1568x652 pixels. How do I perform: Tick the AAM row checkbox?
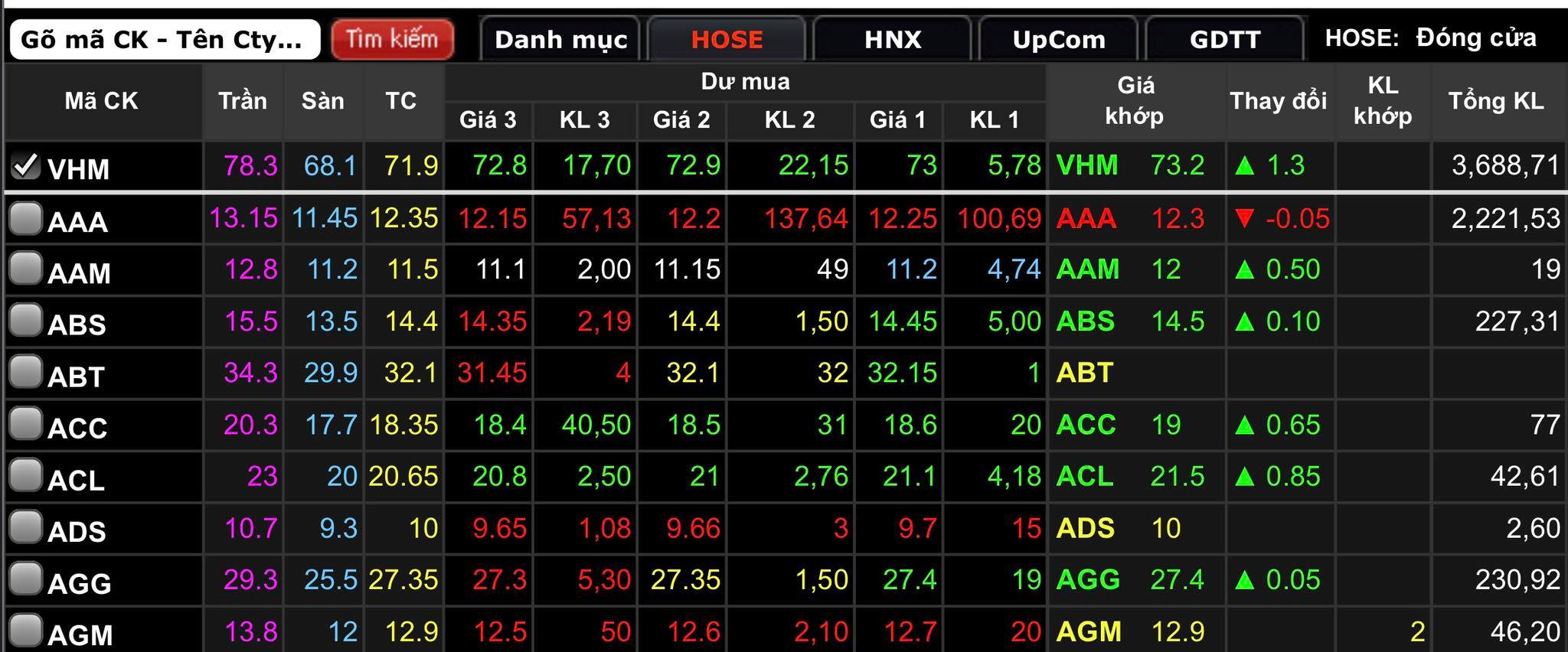point(26,269)
